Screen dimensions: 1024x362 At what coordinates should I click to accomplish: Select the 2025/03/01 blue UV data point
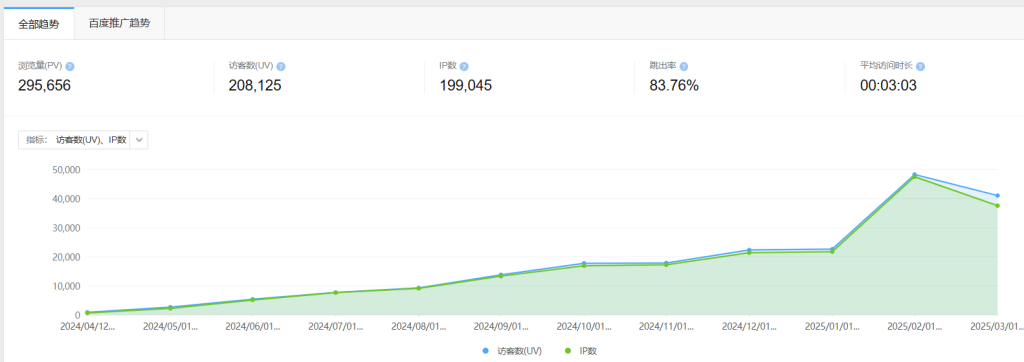tap(997, 195)
